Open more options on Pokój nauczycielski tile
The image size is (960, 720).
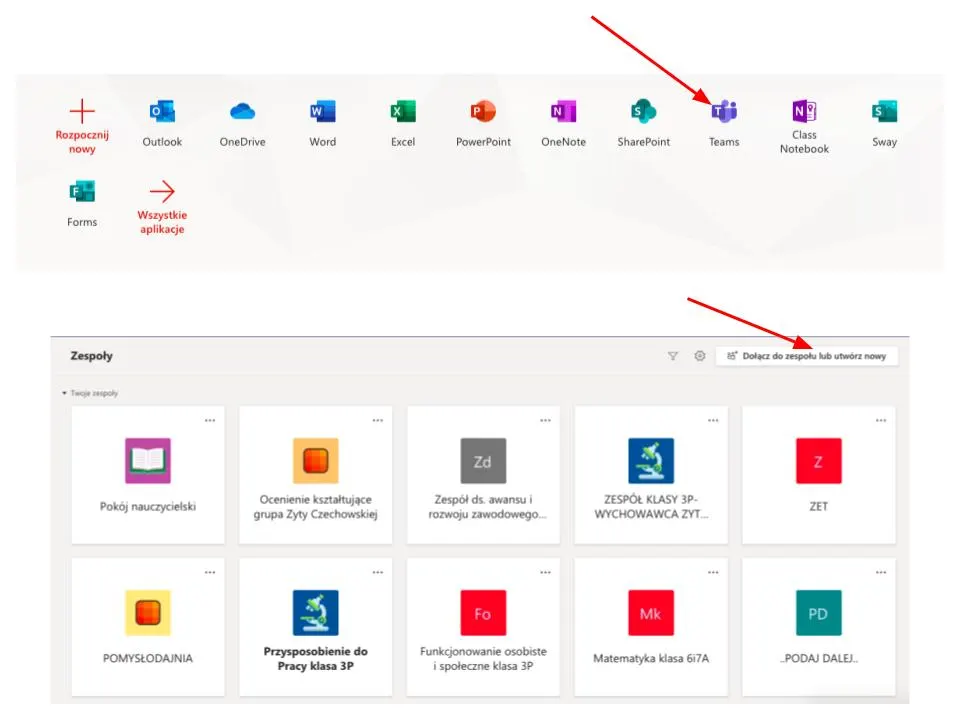pyautogui.click(x=210, y=420)
